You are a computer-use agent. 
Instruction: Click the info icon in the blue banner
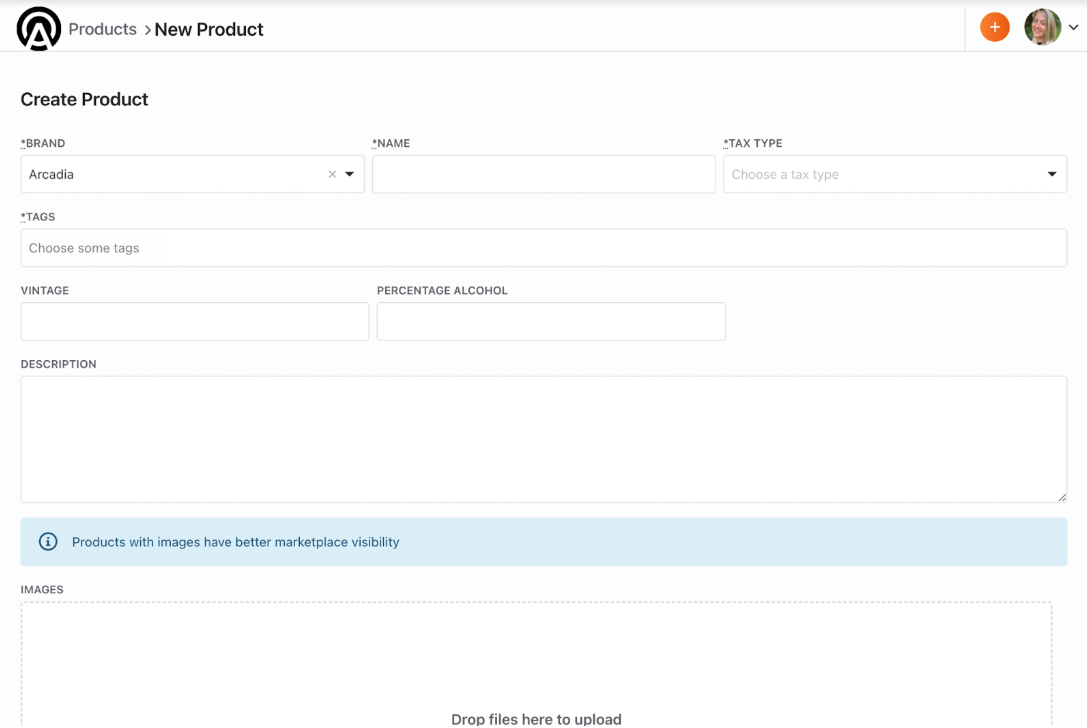(x=47, y=541)
